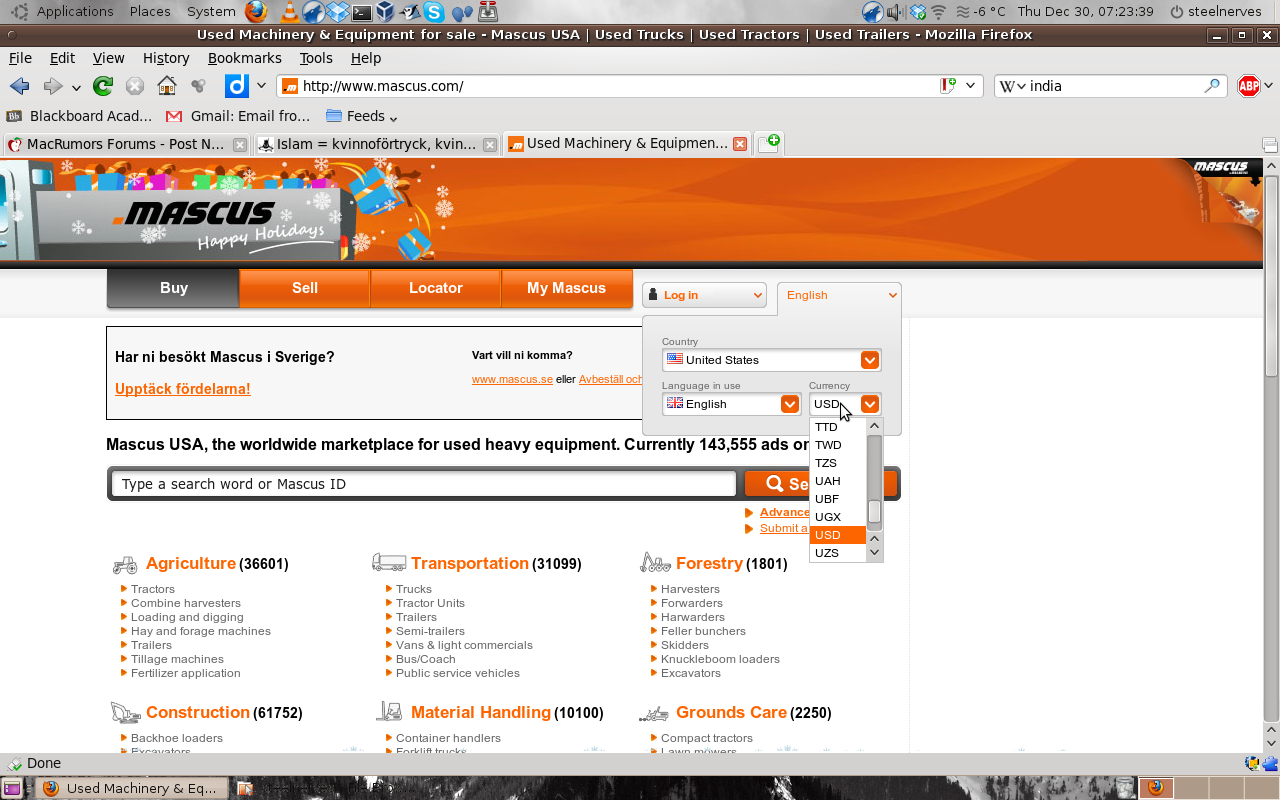
Task: Click the tractor icon beside Agriculture
Action: [x=124, y=564]
